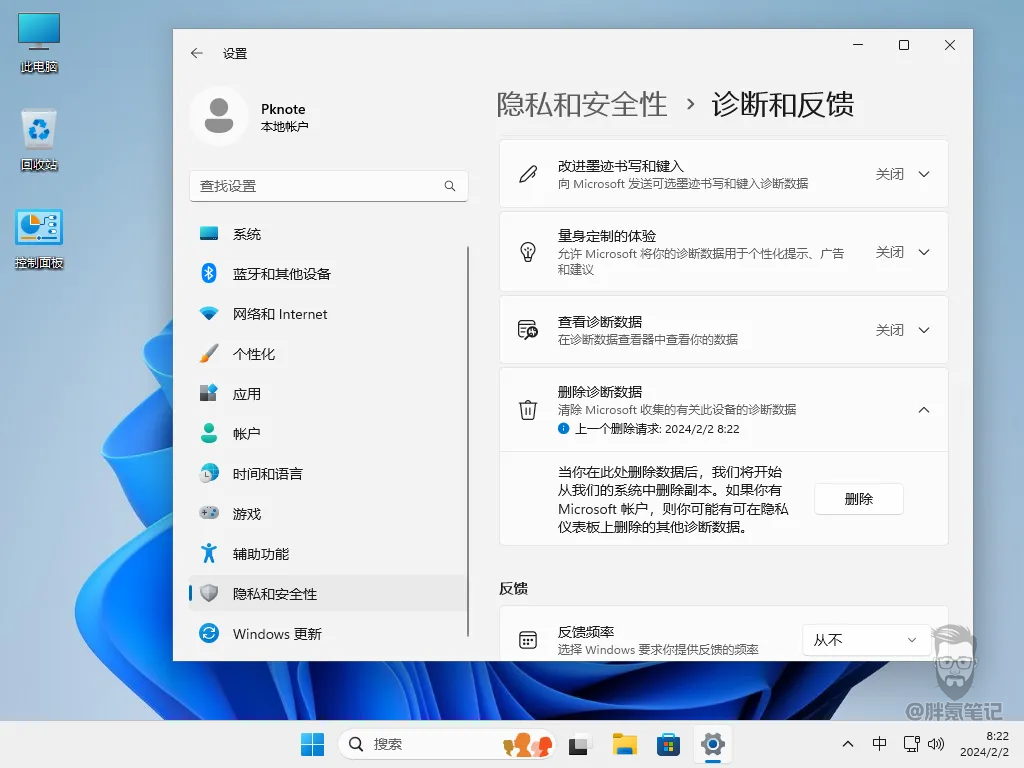This screenshot has width=1024, height=768.
Task: Show hidden tray icons chevron
Action: coord(848,744)
